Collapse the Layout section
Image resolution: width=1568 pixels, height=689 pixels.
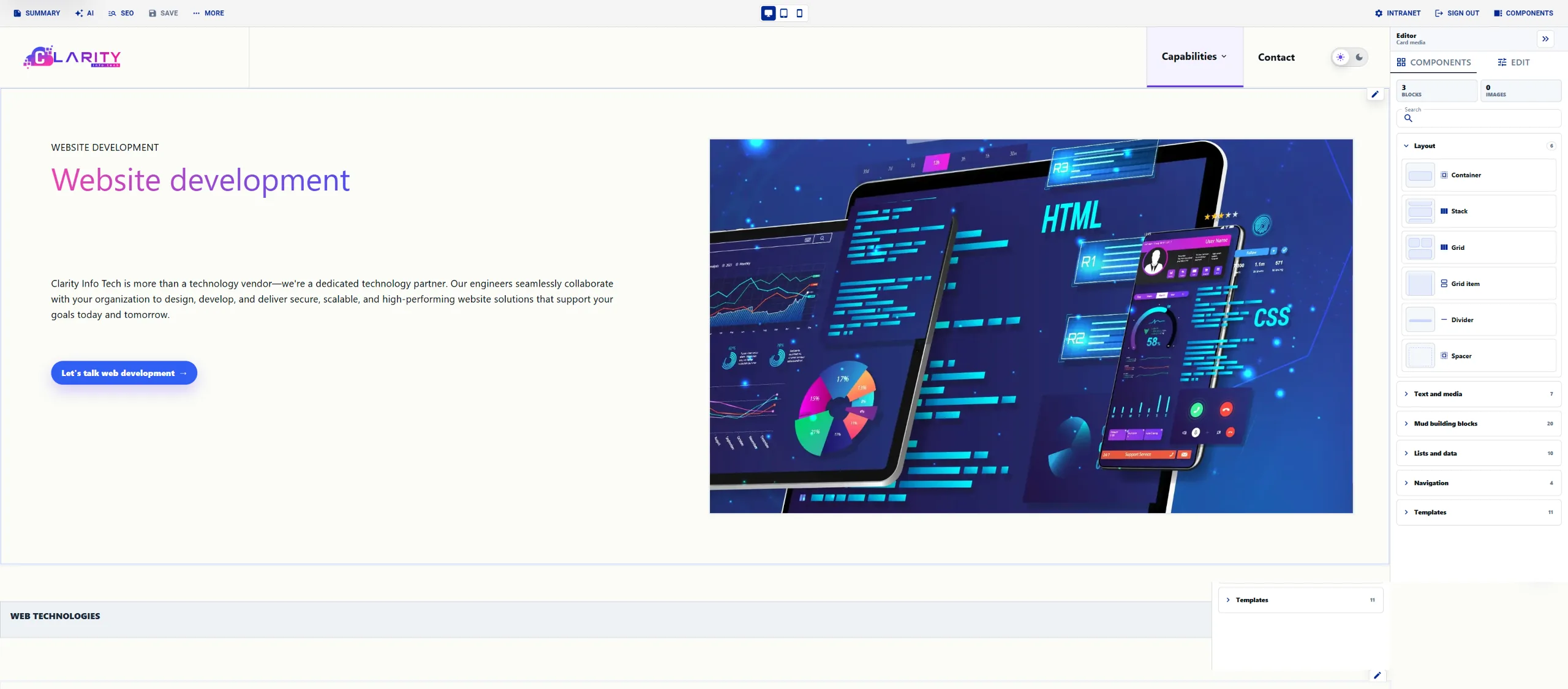click(1479, 146)
